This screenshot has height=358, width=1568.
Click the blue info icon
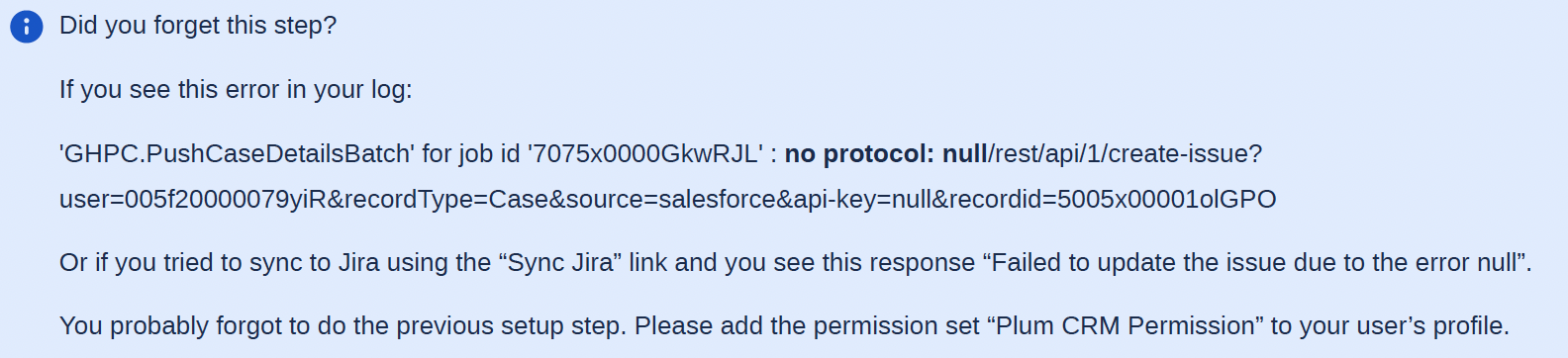(27, 27)
